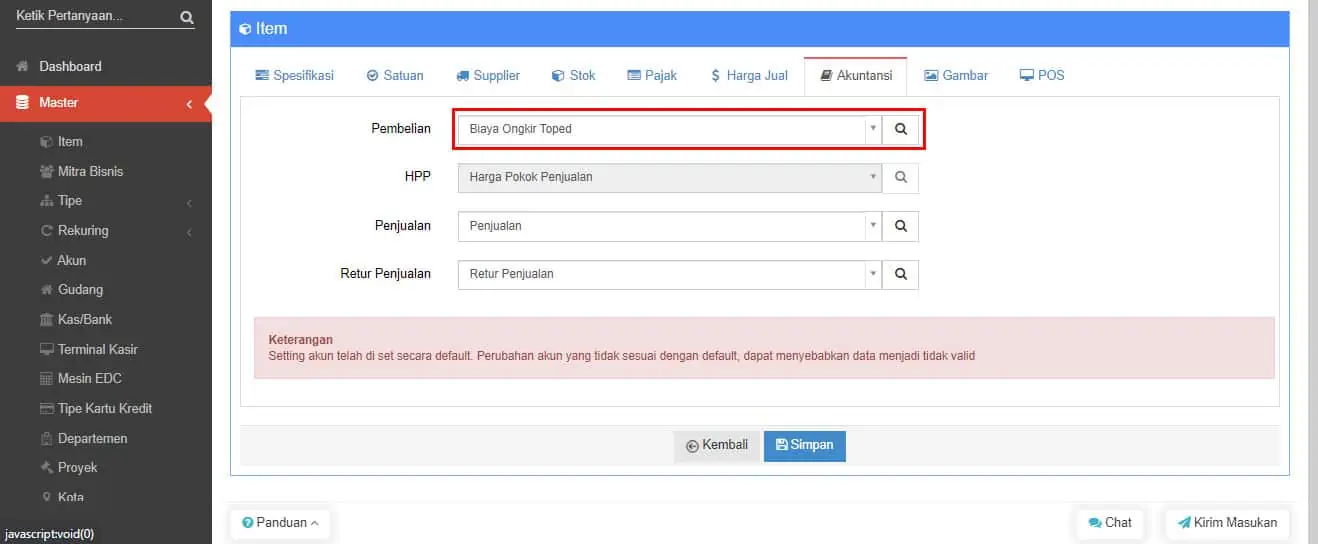Open the Penjualan account dropdown

[670, 226]
